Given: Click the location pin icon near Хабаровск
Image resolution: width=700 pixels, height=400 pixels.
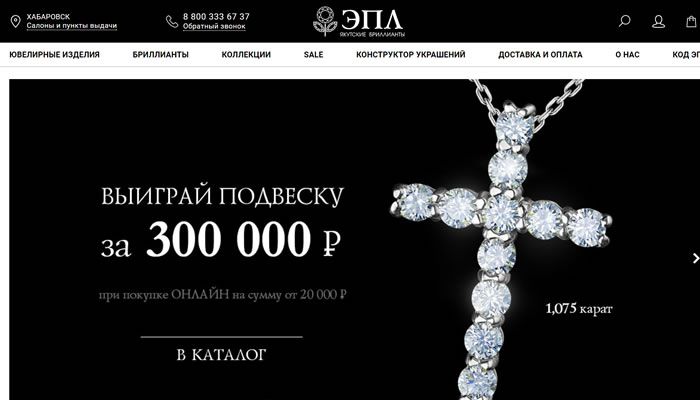Looking at the screenshot, I should pos(16,21).
